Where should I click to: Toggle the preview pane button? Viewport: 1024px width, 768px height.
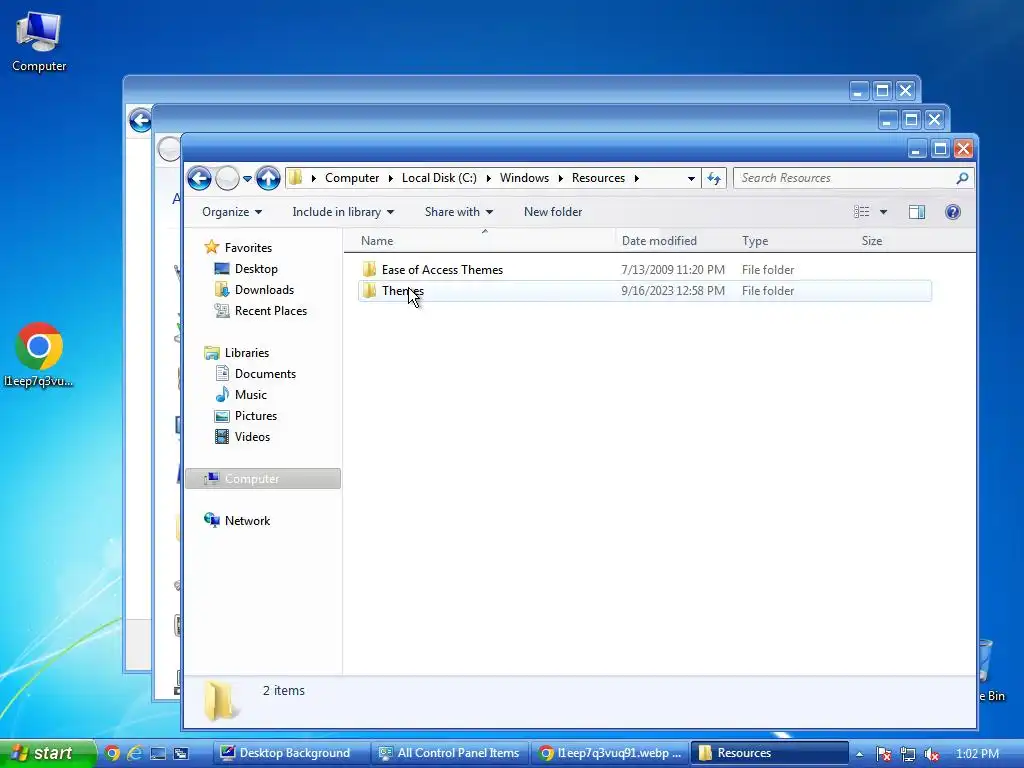pos(917,212)
